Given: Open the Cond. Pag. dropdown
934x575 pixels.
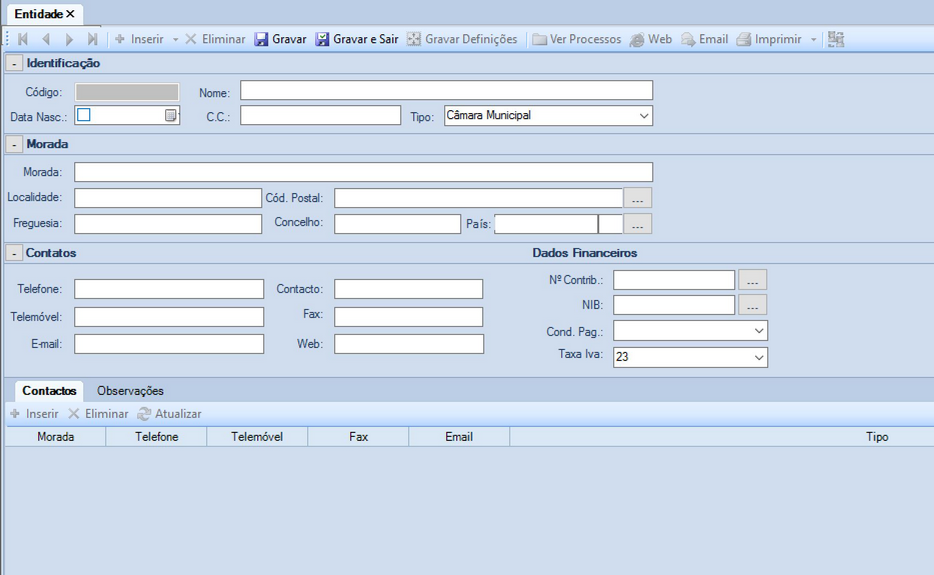Looking at the screenshot, I should pos(690,331).
